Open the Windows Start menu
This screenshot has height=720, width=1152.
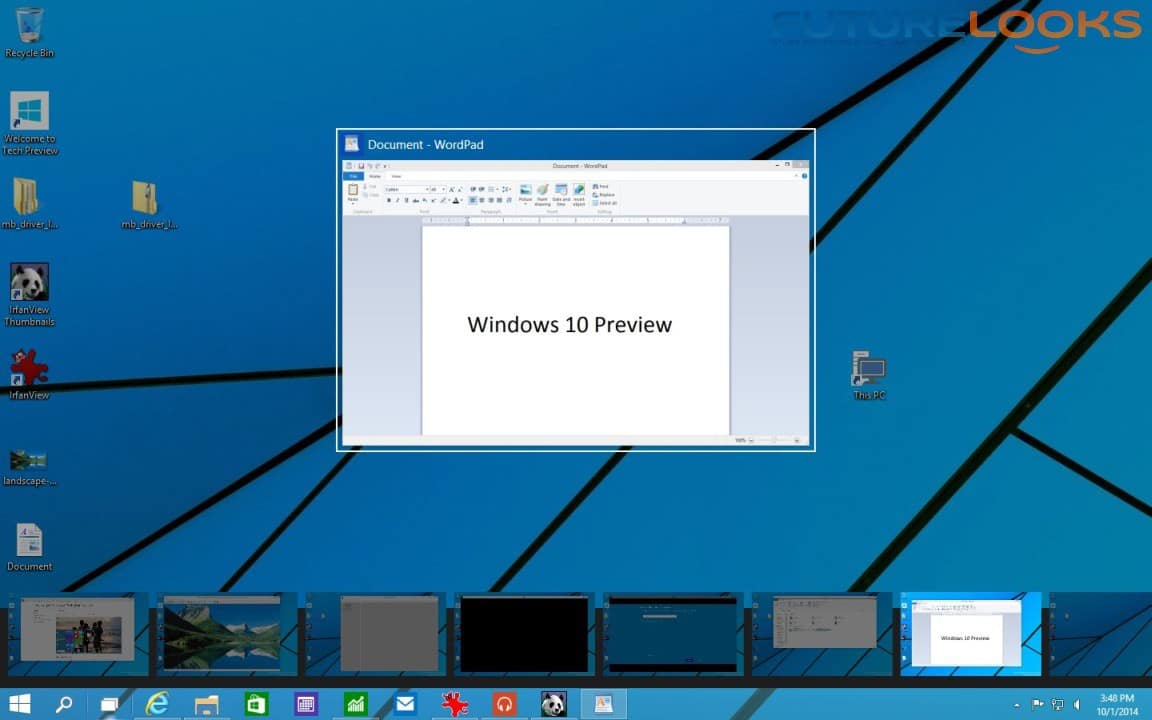click(x=19, y=704)
